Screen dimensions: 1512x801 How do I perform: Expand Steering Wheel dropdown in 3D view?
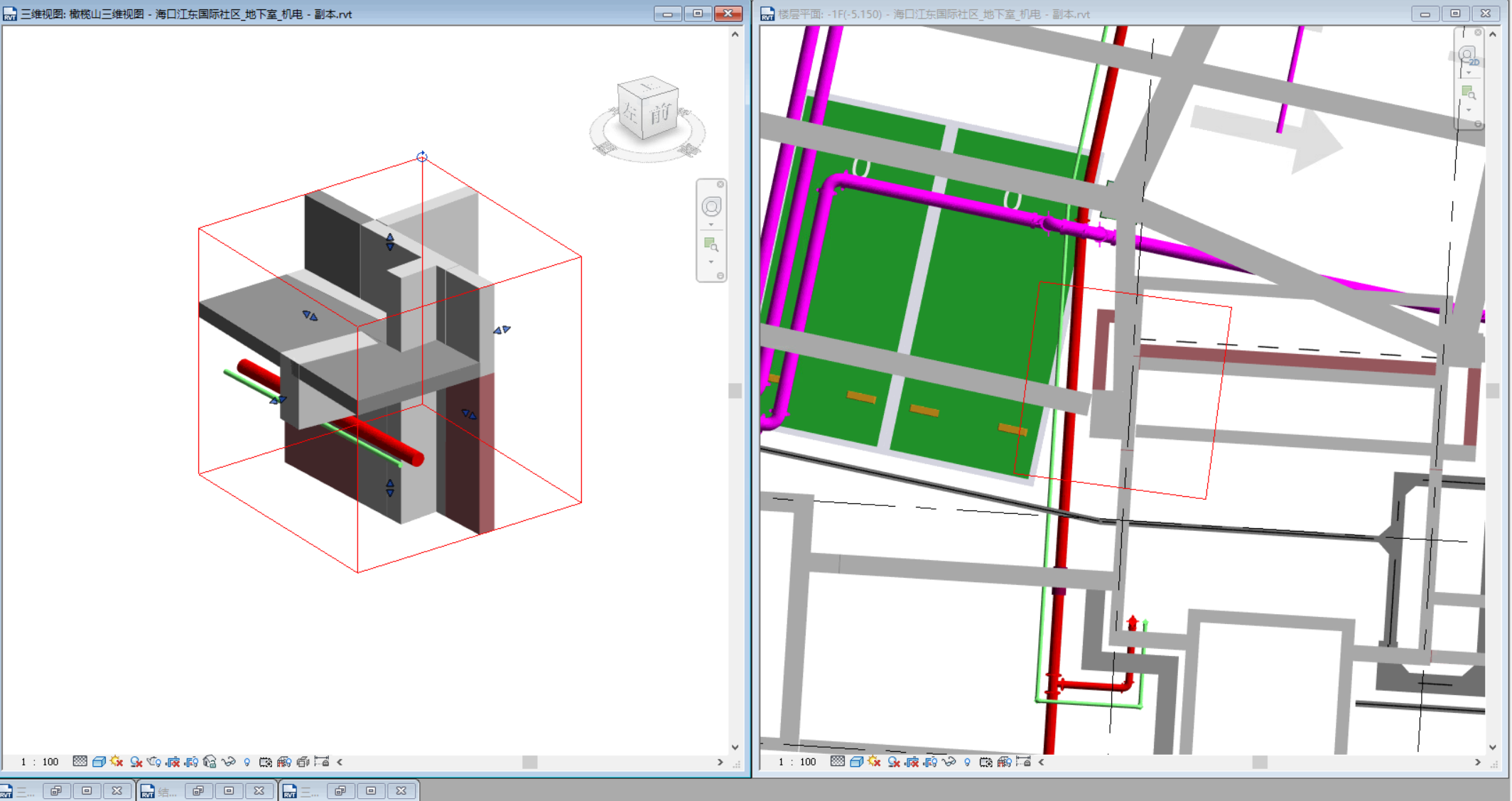point(711,225)
